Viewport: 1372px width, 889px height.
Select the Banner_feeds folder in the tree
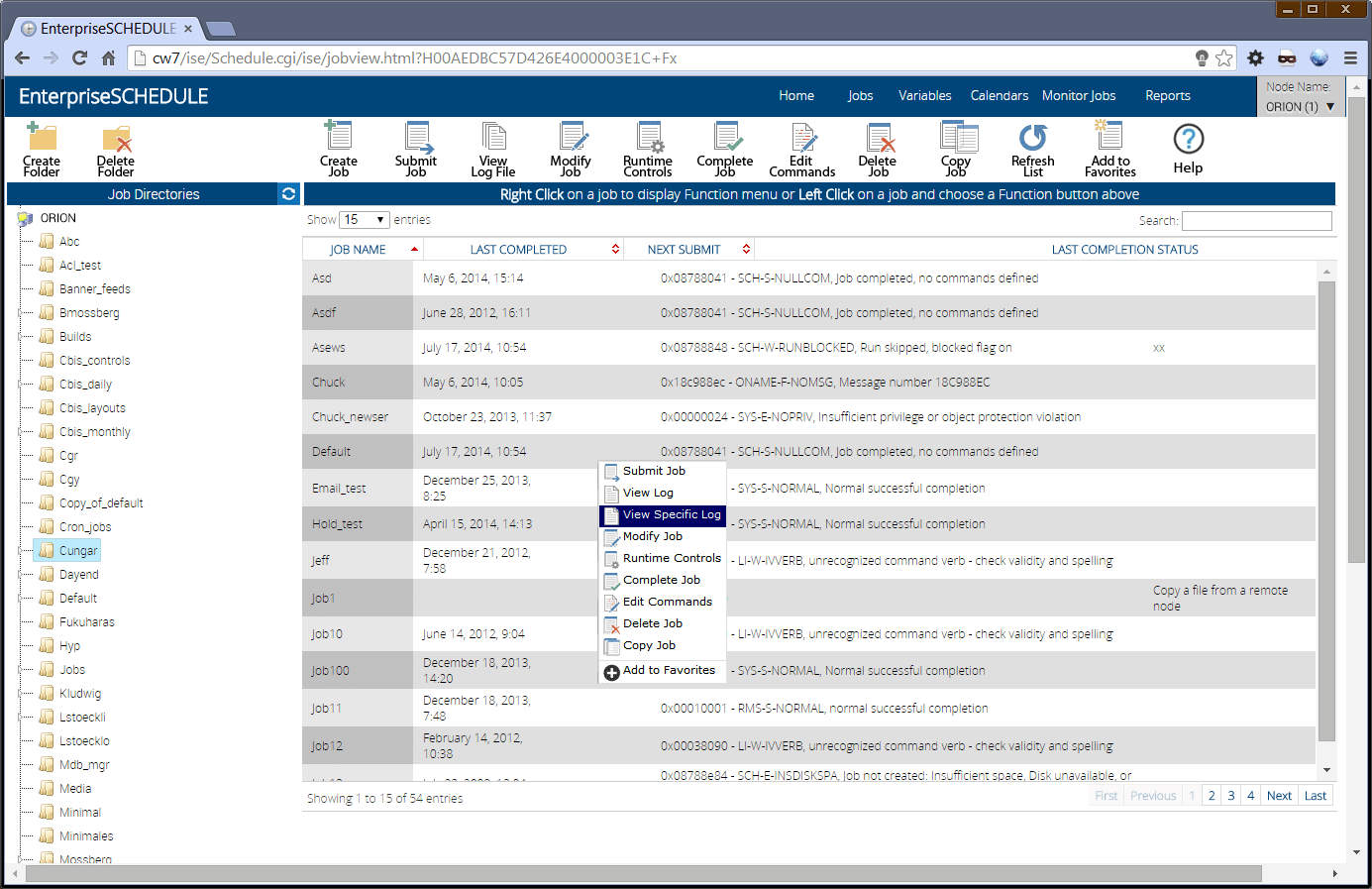pos(95,289)
